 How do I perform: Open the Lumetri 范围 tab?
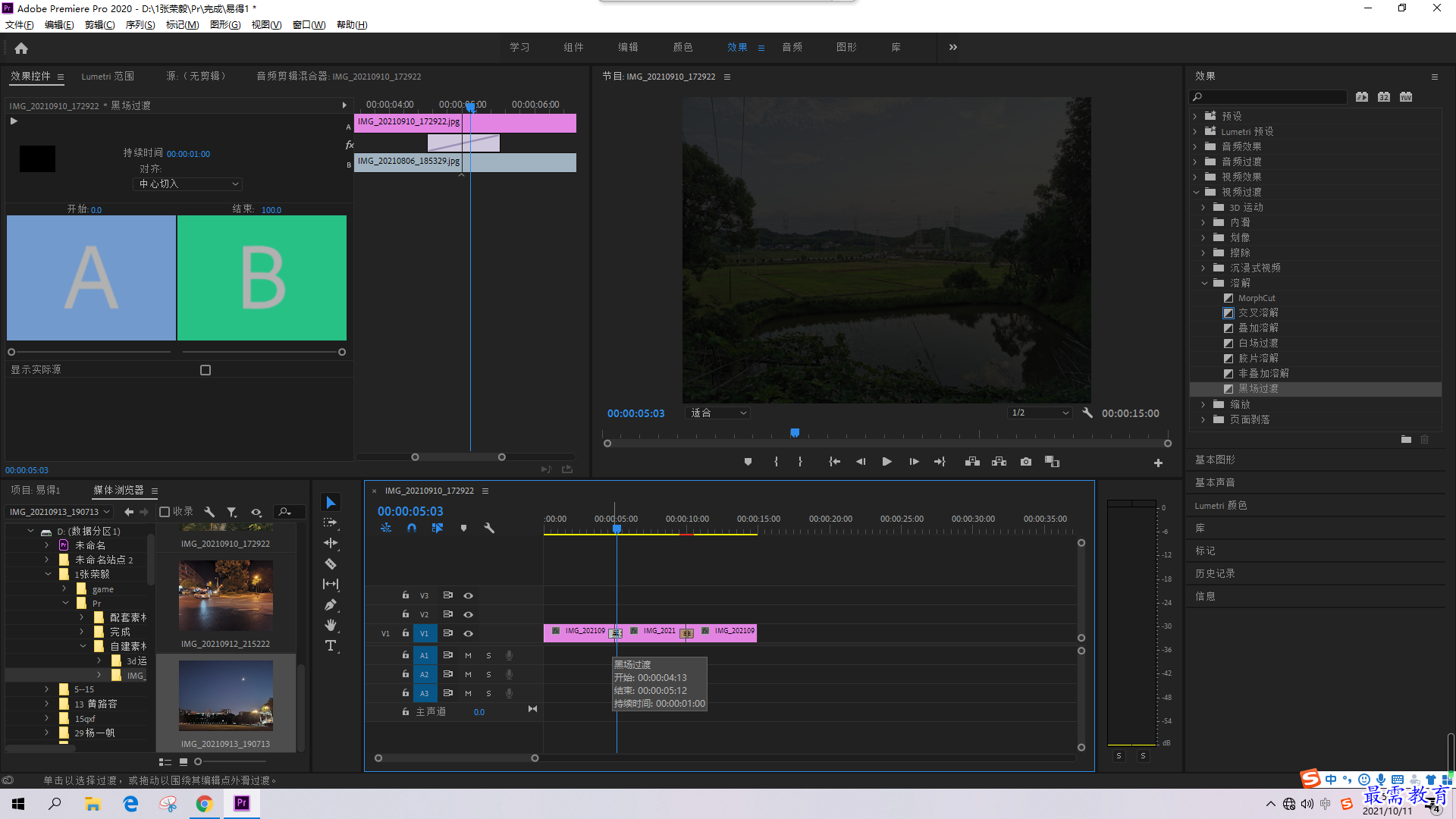(108, 77)
